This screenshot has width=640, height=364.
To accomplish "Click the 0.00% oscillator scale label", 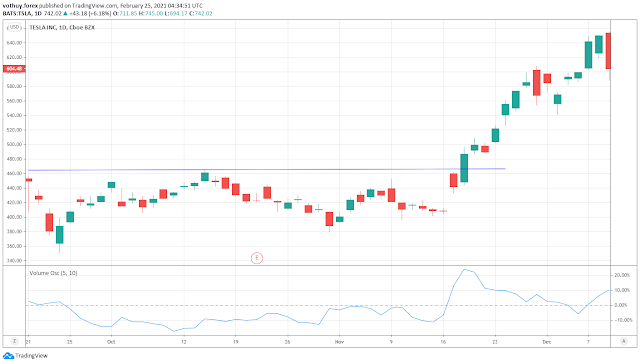I will (x=621, y=305).
